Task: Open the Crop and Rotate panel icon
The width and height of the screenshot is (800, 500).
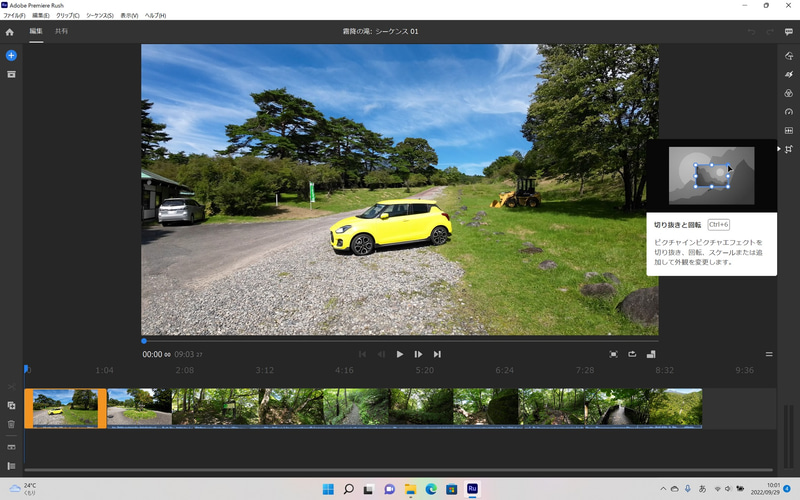Action: [789, 149]
